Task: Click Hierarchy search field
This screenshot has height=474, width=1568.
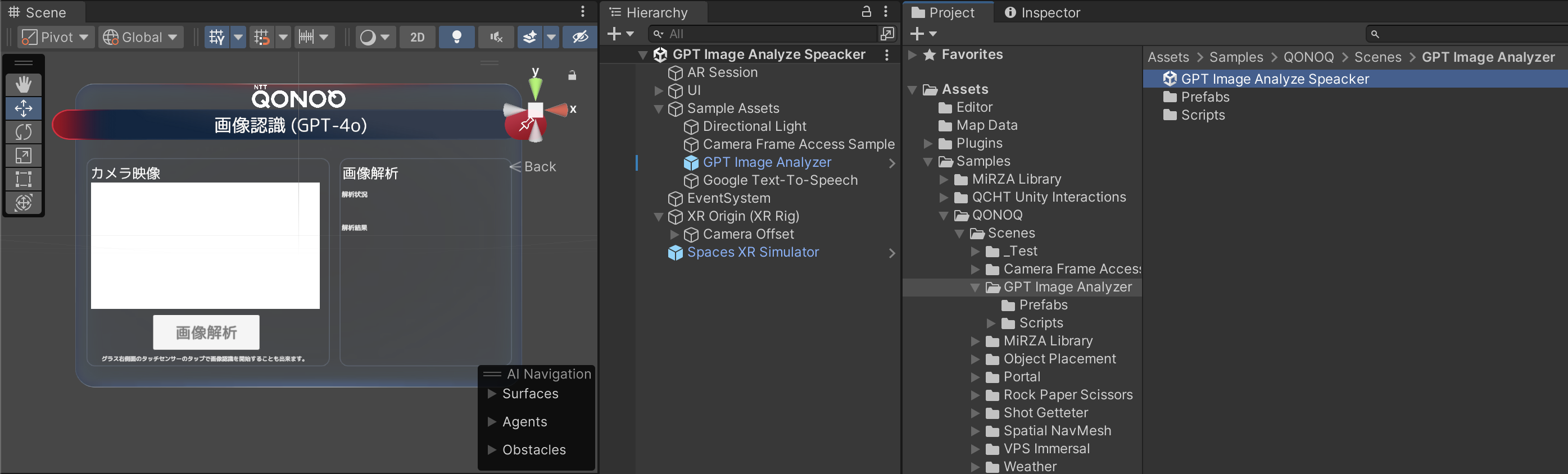Action: (764, 34)
